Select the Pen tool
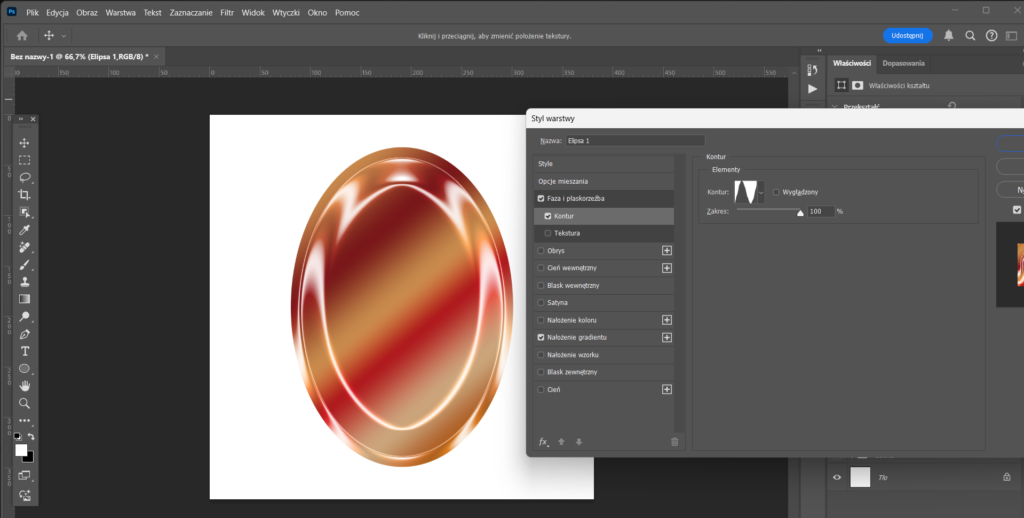 [24, 334]
